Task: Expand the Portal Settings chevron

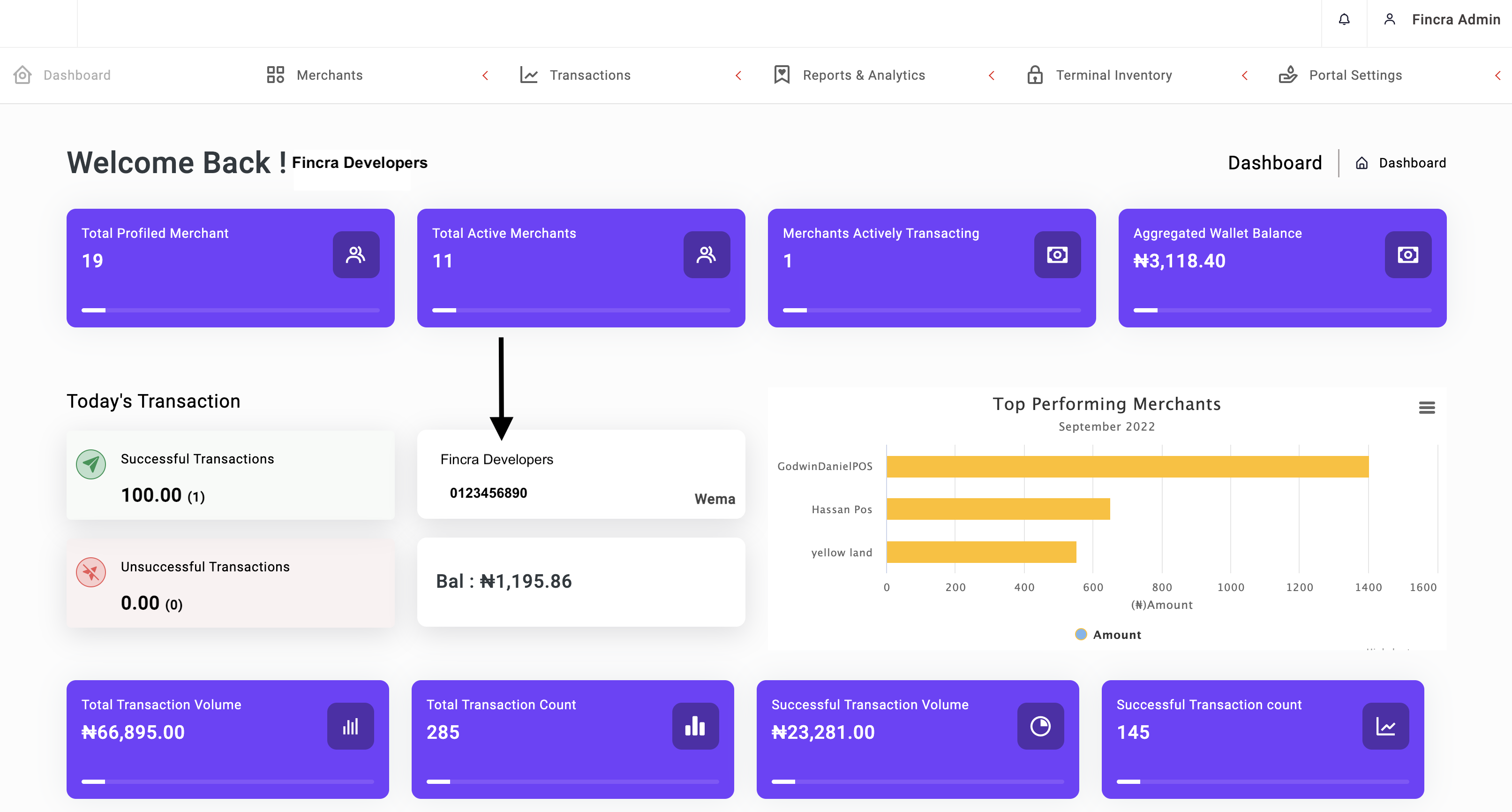Action: click(1497, 76)
